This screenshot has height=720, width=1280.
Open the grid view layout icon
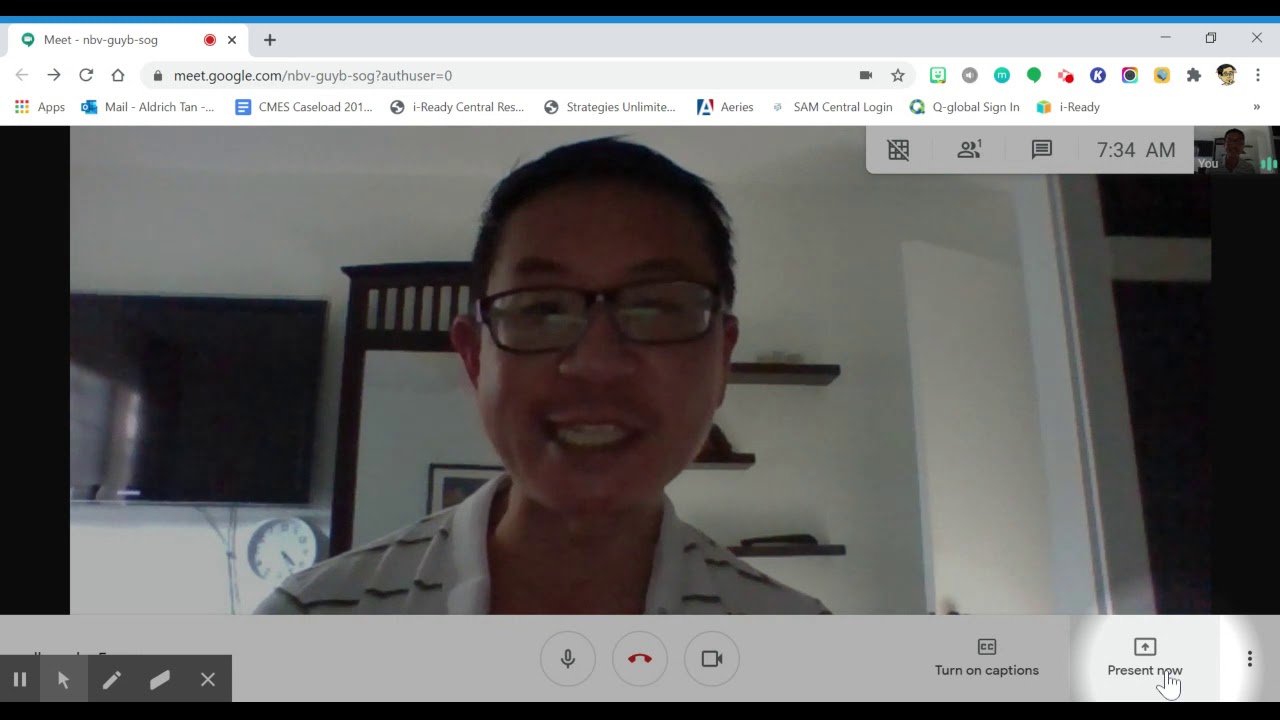[x=899, y=150]
